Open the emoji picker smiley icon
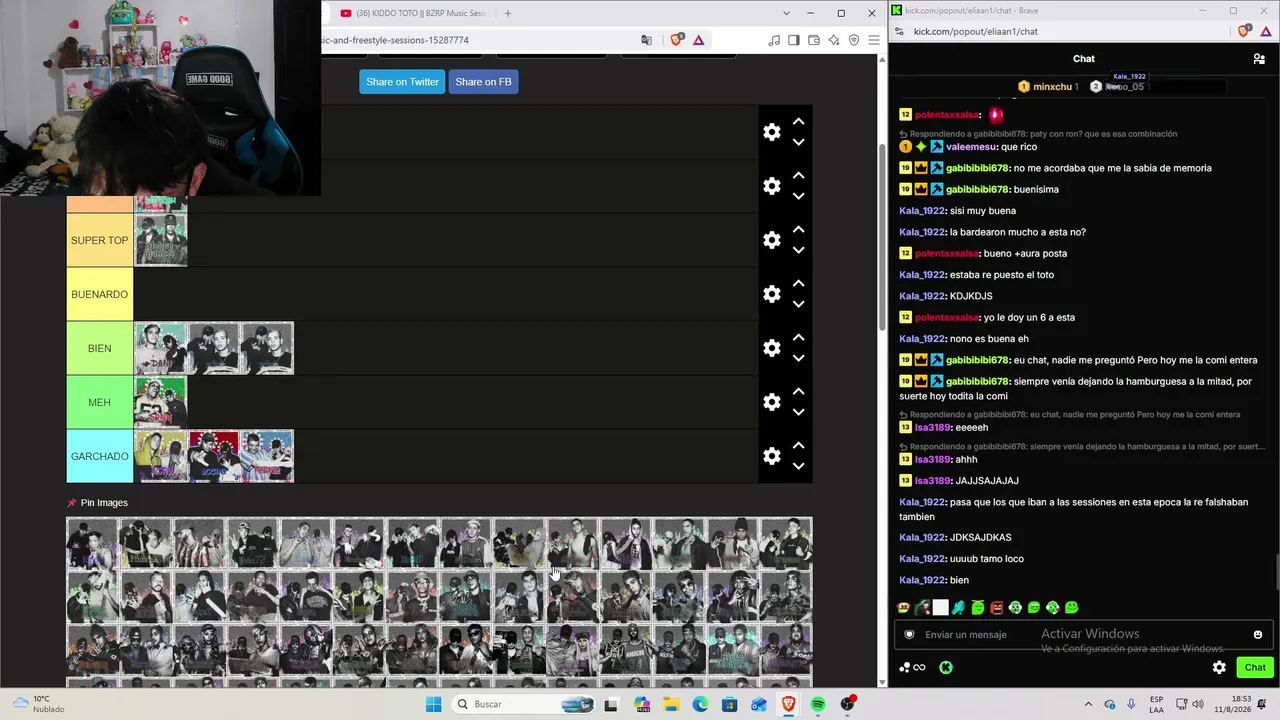This screenshot has width=1280, height=720. pos(1258,634)
